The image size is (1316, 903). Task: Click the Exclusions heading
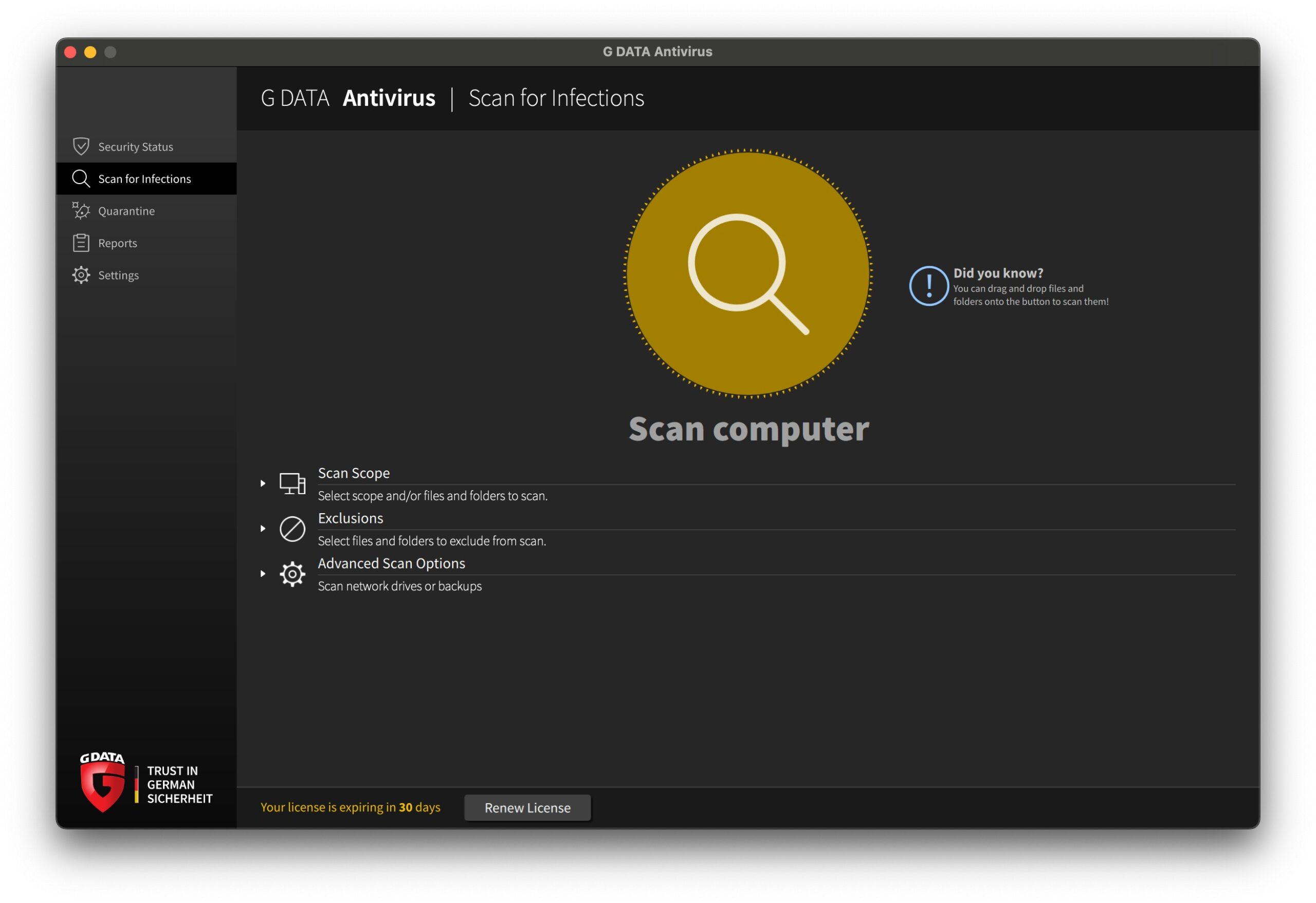(351, 518)
